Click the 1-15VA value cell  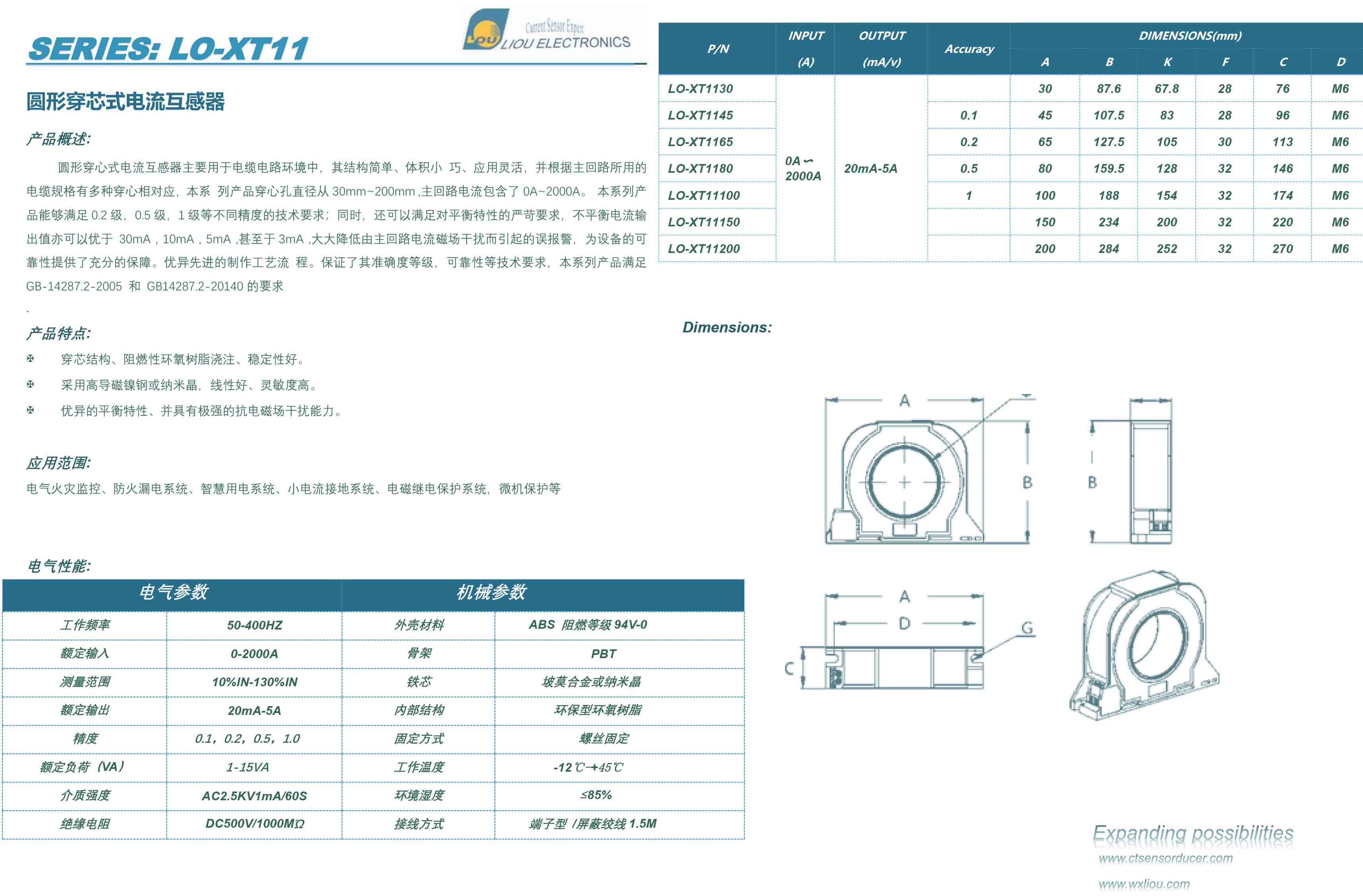(x=254, y=767)
